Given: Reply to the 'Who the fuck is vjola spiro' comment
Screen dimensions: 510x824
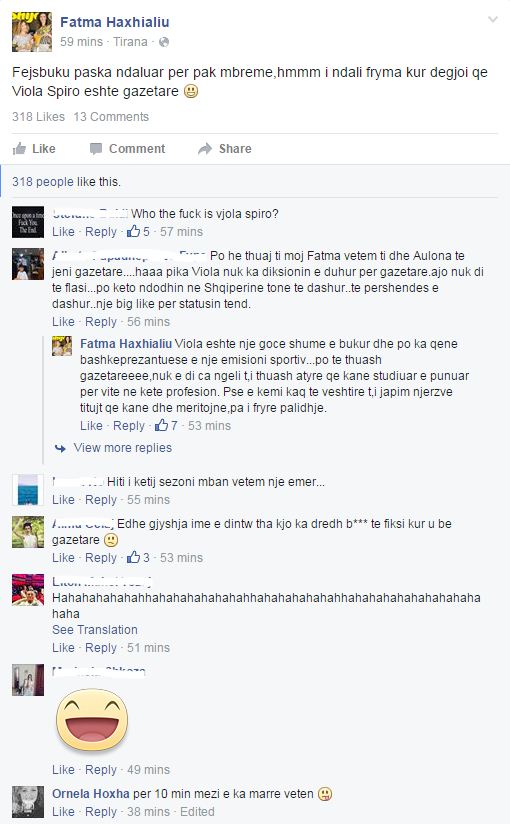Looking at the screenshot, I should pos(101,232).
